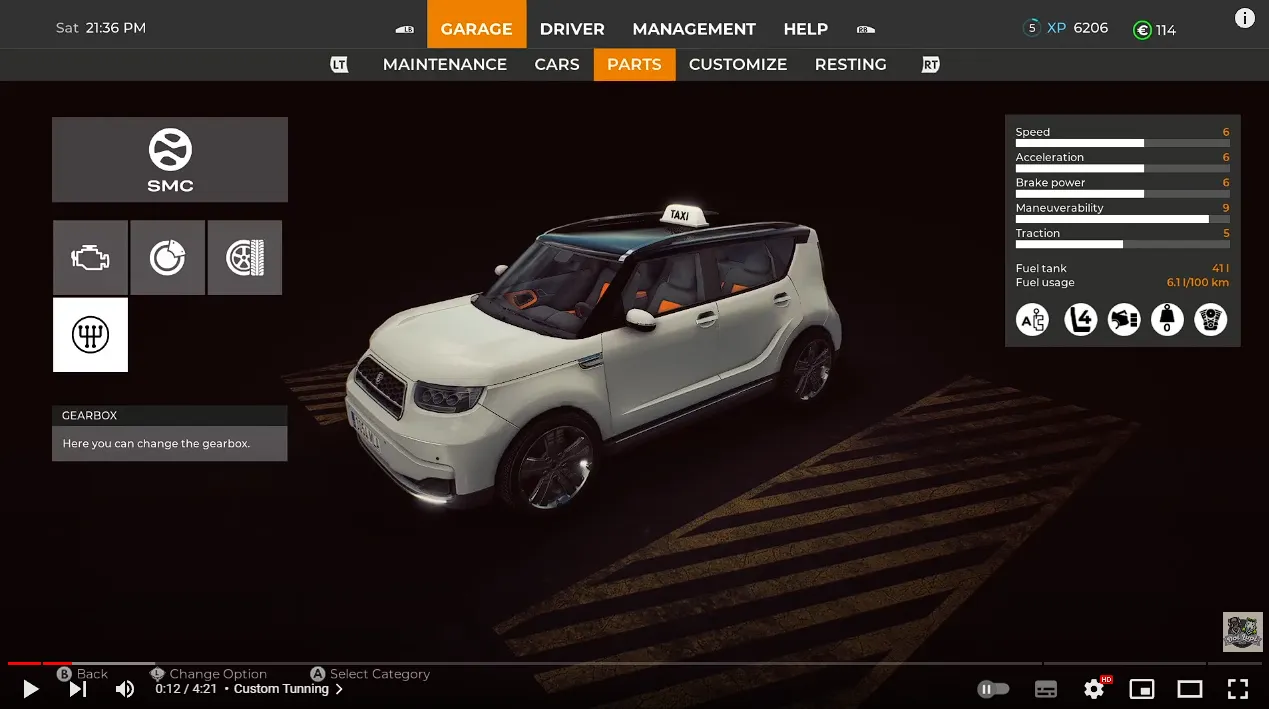This screenshot has height=709, width=1269.
Task: Open the GARAGE menu tab
Action: click(476, 28)
